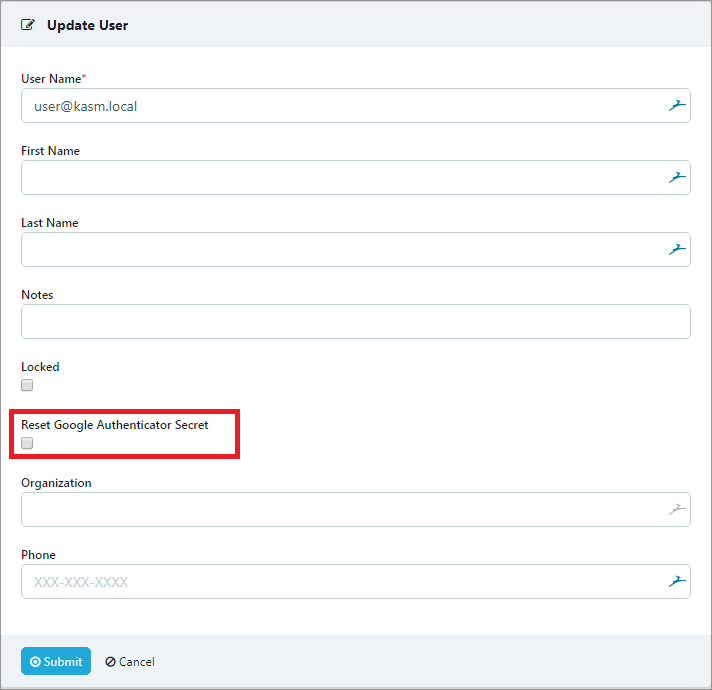Click inside the Notes text field
Screen dimensions: 712x690
(355, 322)
